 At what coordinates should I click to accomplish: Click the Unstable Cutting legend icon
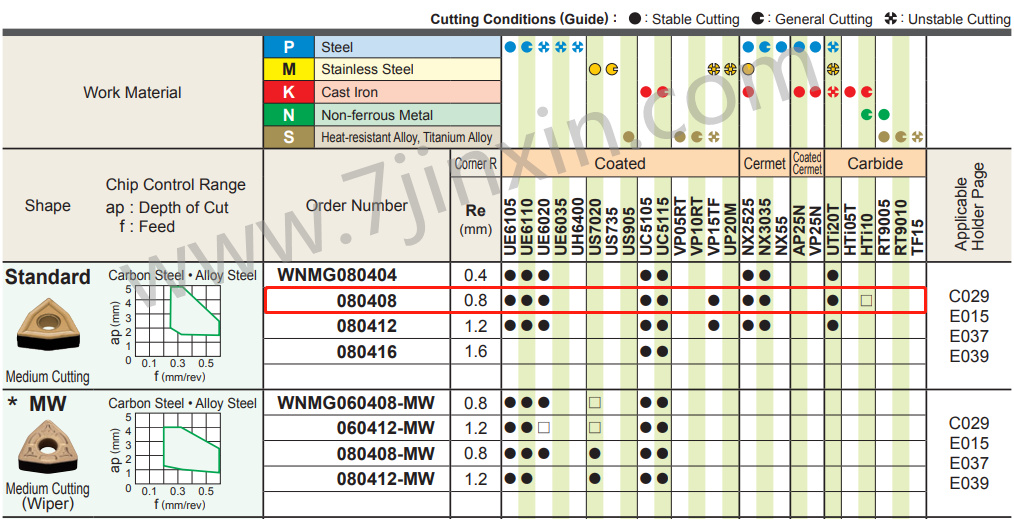(893, 19)
